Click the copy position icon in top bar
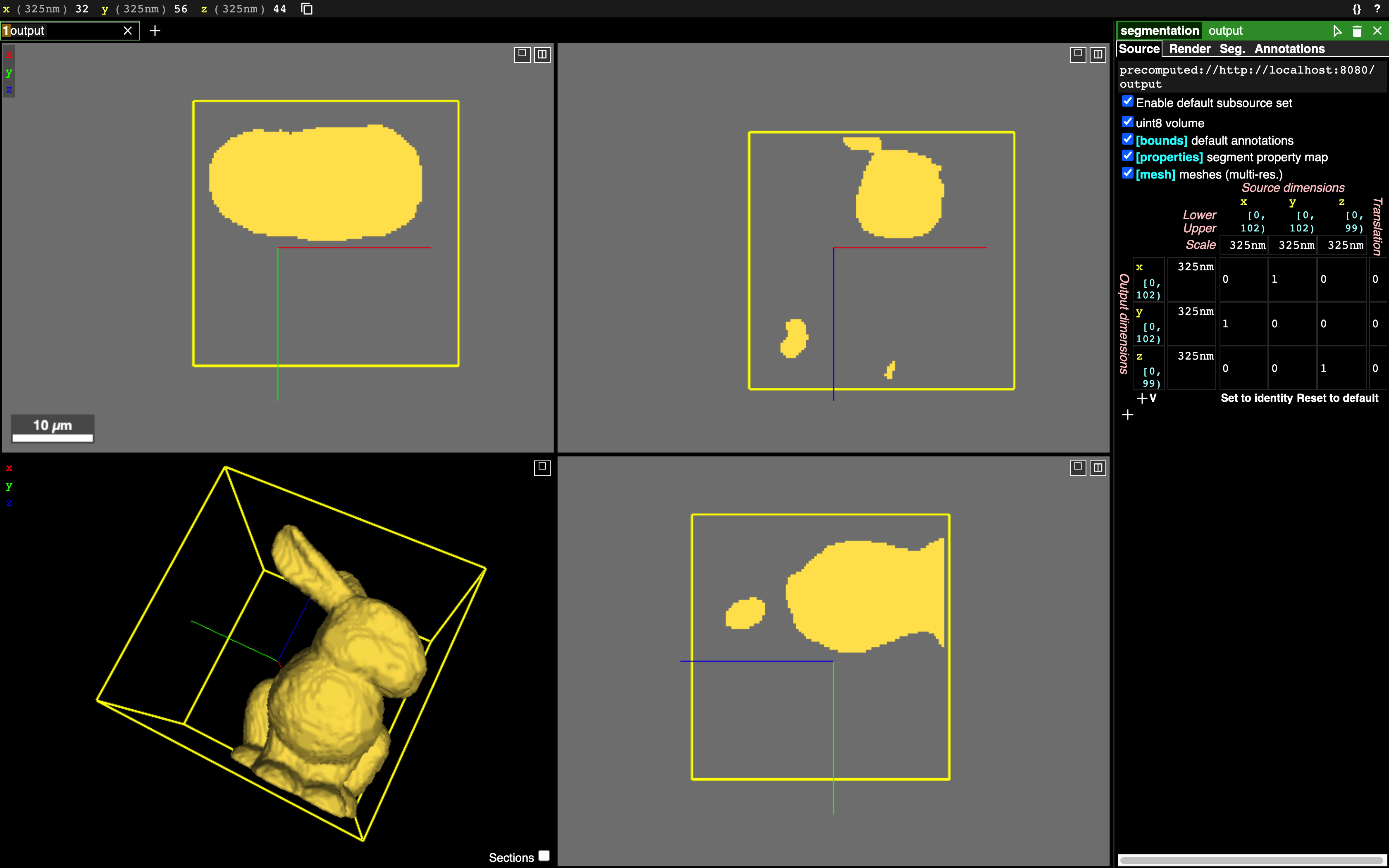The width and height of the screenshot is (1389, 868). pyautogui.click(x=307, y=9)
